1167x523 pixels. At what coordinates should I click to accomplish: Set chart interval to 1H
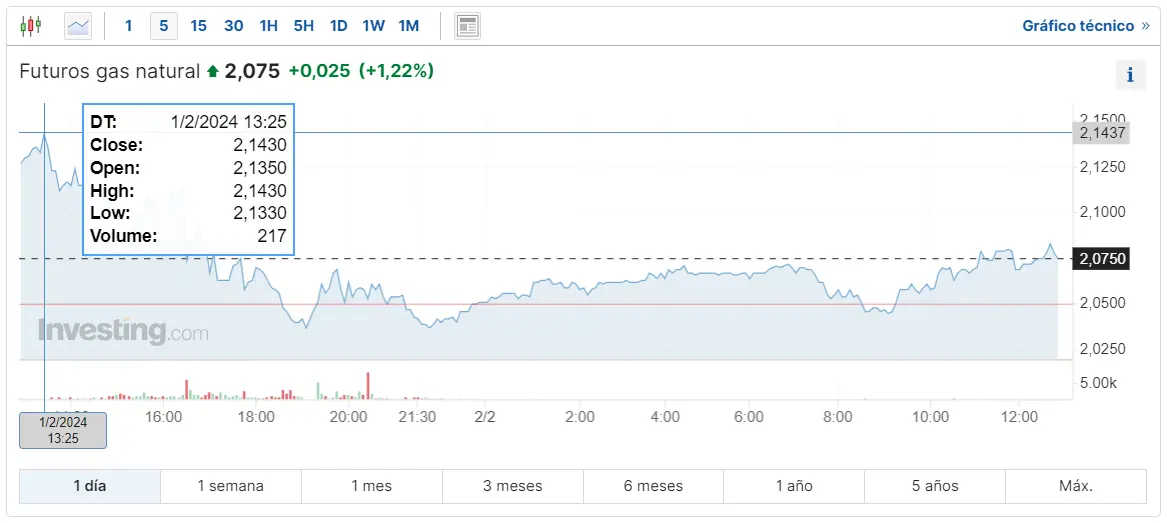pos(268,26)
